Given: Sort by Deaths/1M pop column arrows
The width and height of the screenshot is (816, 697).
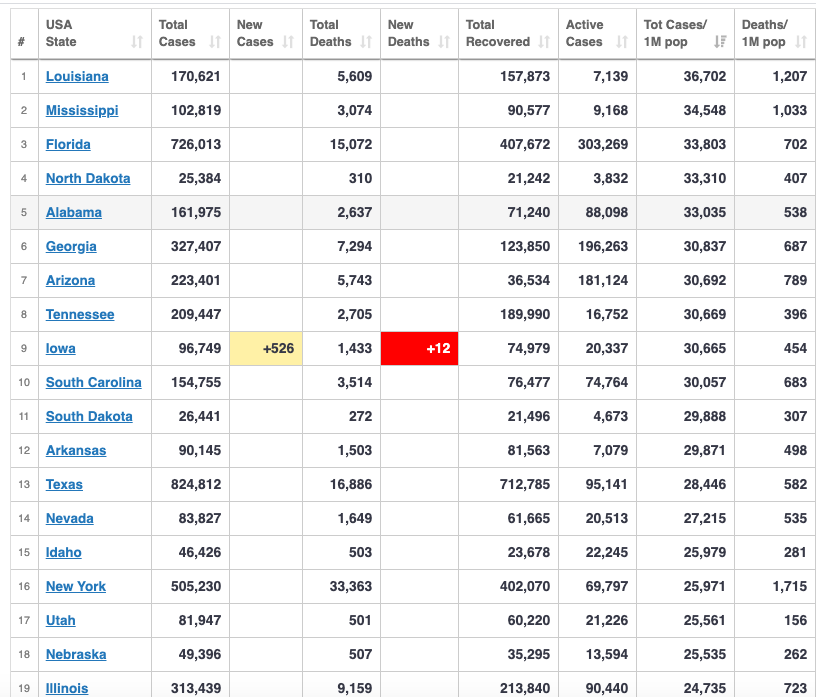Looking at the screenshot, I should click(801, 42).
